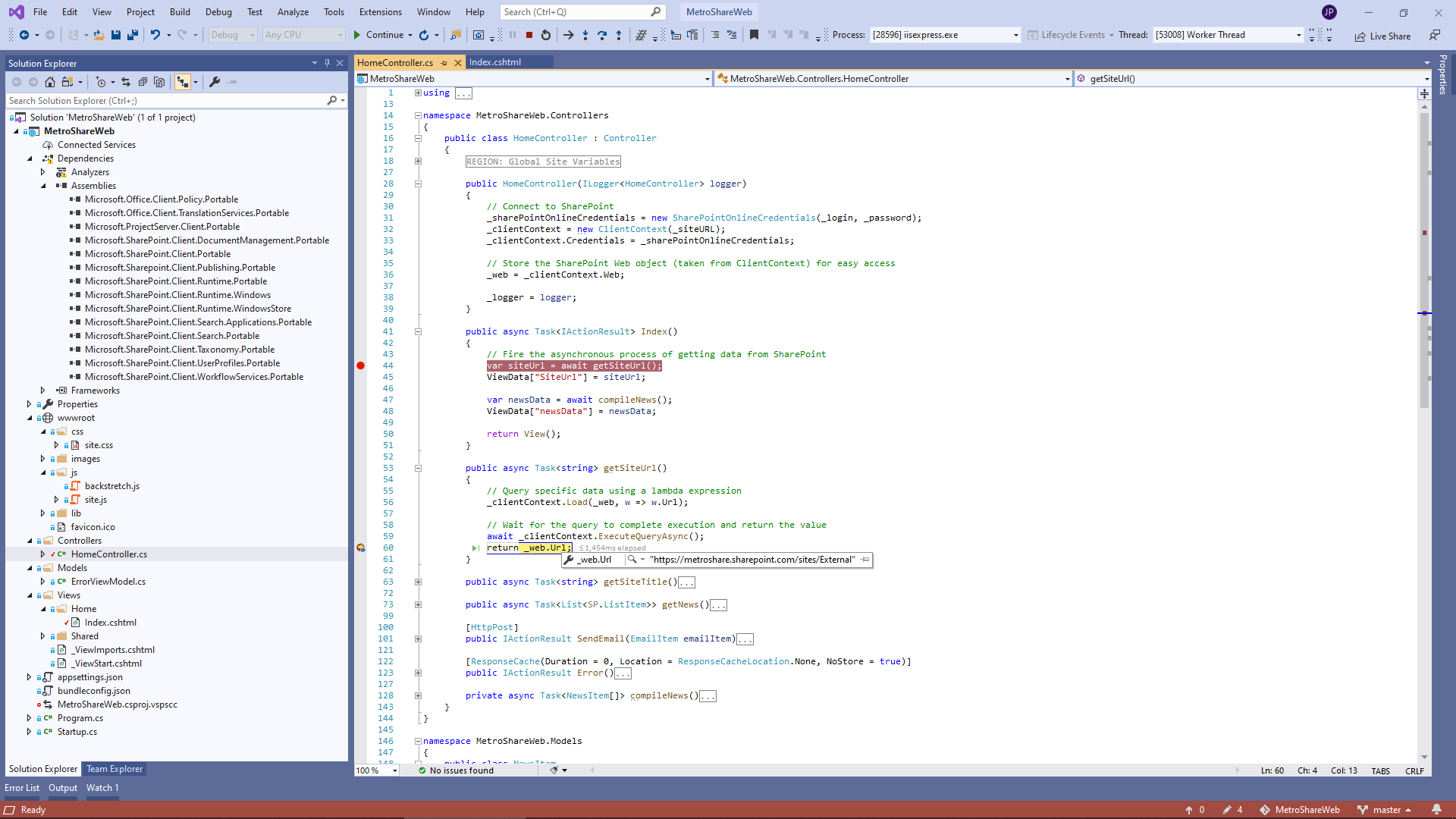
Task: Click Sync with Active Document icon
Action: [x=126, y=82]
